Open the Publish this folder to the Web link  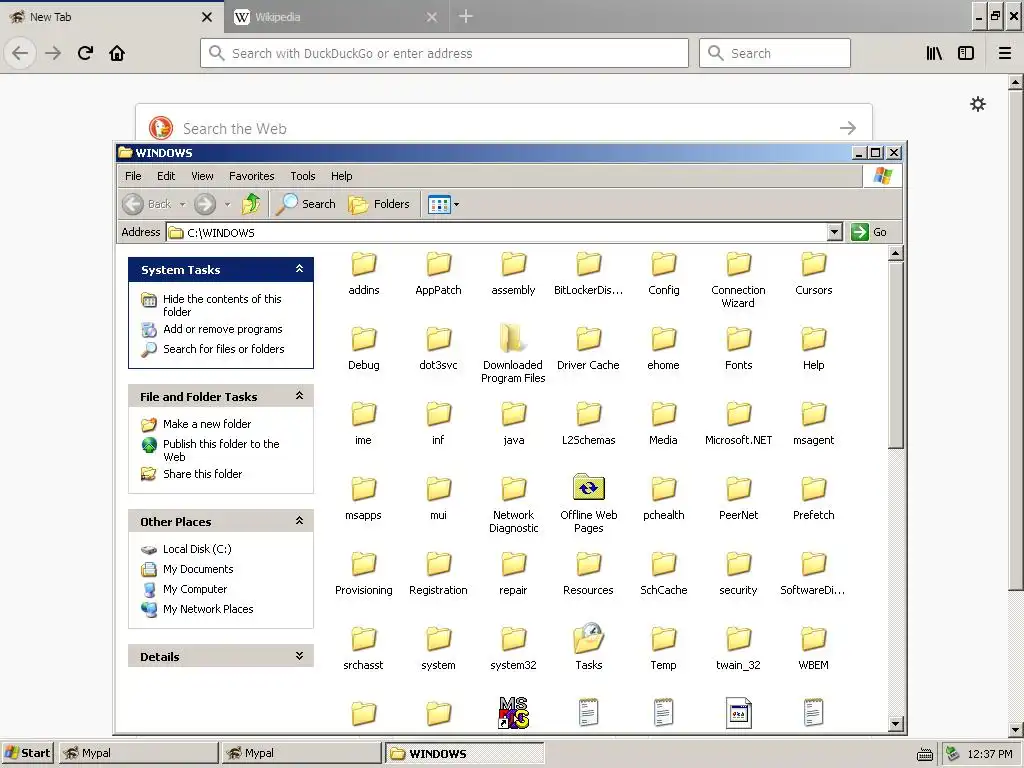coord(221,450)
